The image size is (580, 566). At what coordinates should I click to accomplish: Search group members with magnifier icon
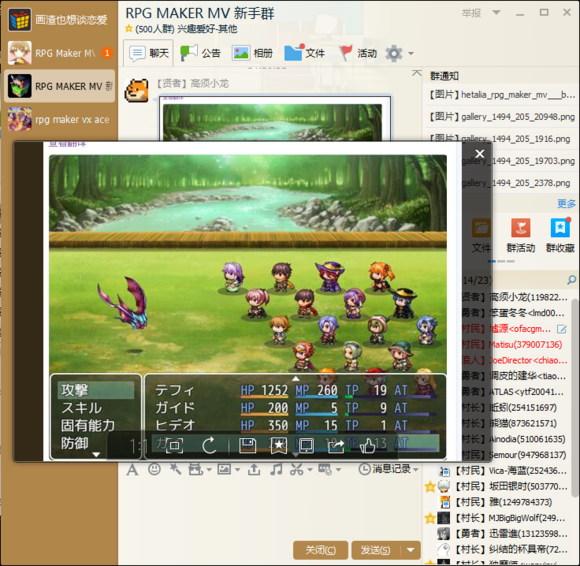(571, 280)
